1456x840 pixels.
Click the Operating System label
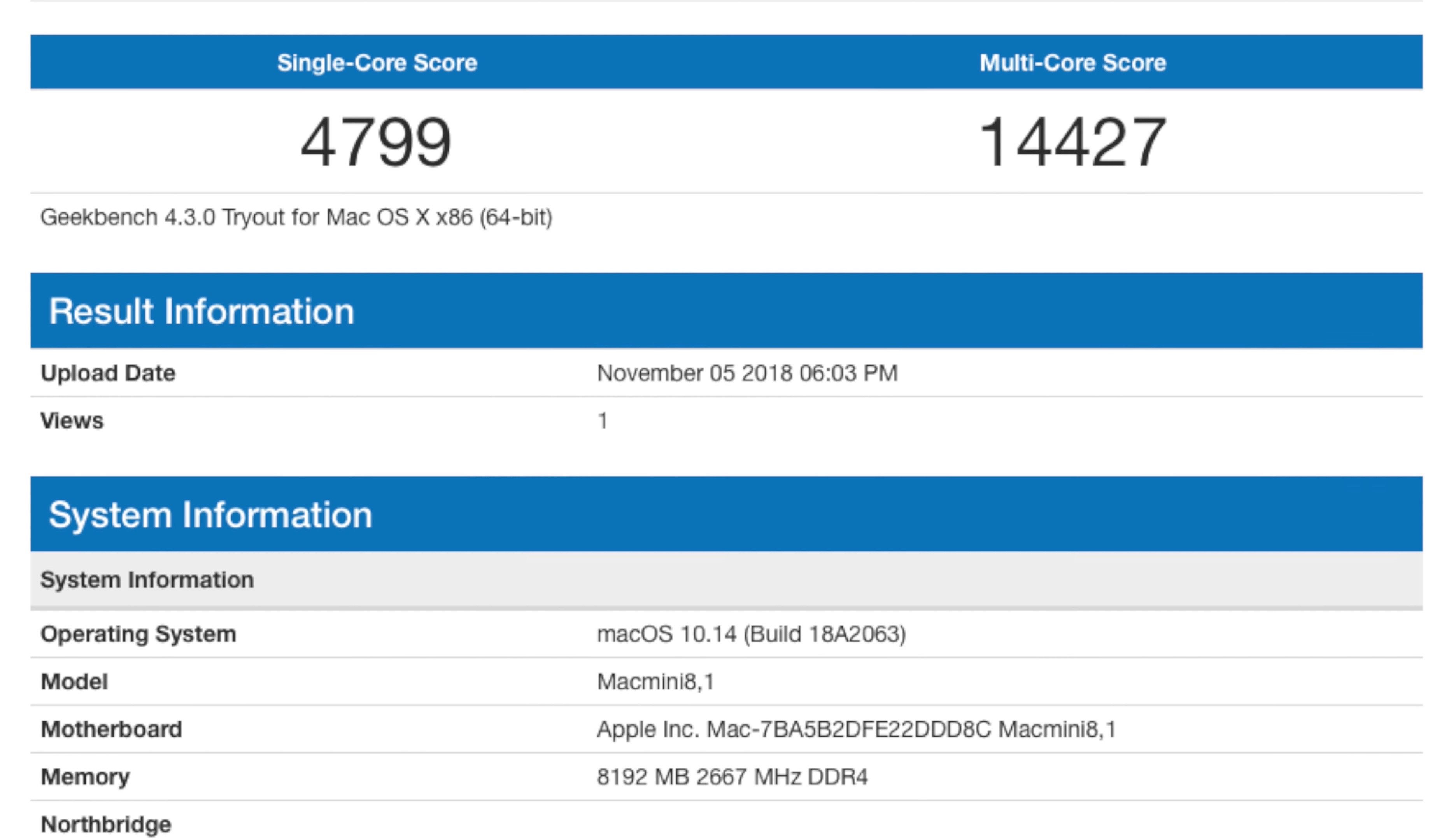click(138, 635)
